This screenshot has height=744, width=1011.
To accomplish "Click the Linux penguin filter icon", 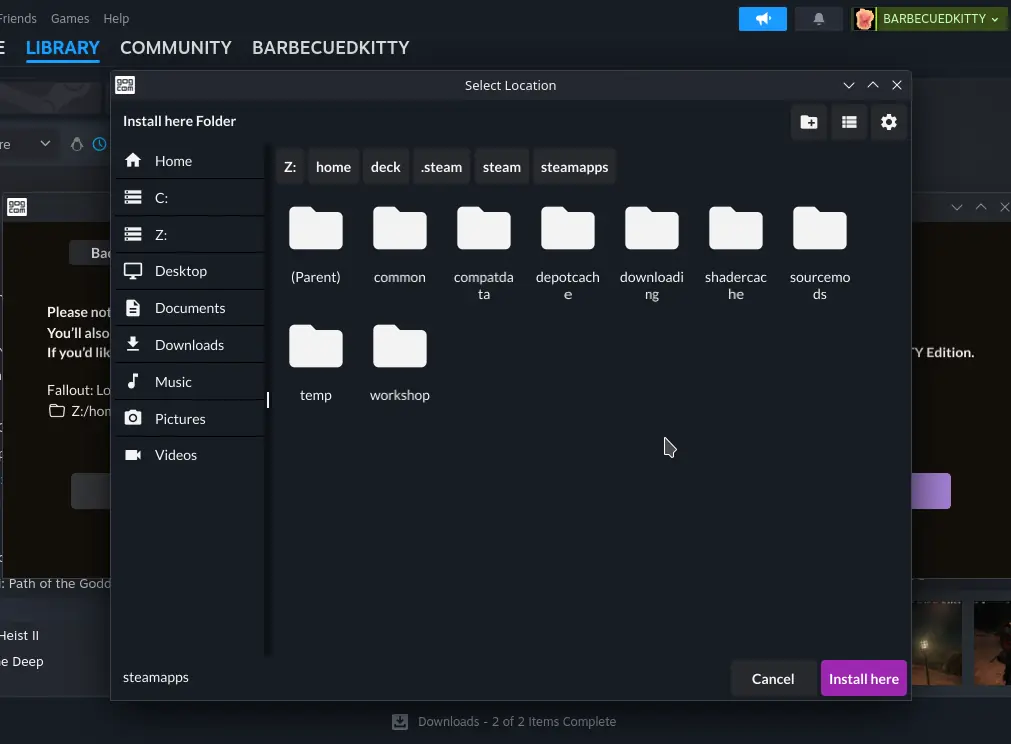I will pyautogui.click(x=77, y=144).
